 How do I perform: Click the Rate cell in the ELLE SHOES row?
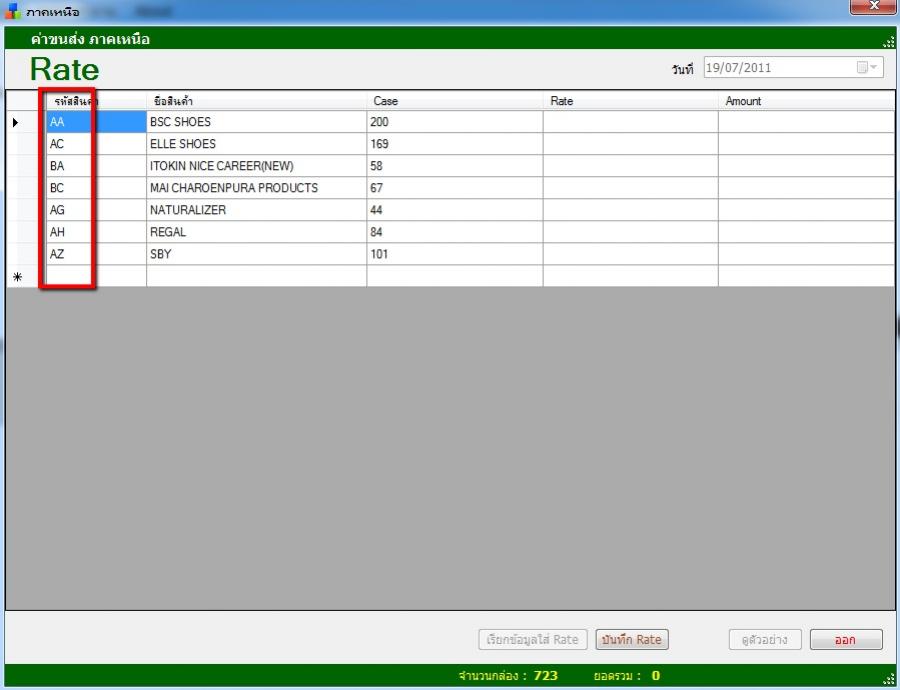click(630, 144)
